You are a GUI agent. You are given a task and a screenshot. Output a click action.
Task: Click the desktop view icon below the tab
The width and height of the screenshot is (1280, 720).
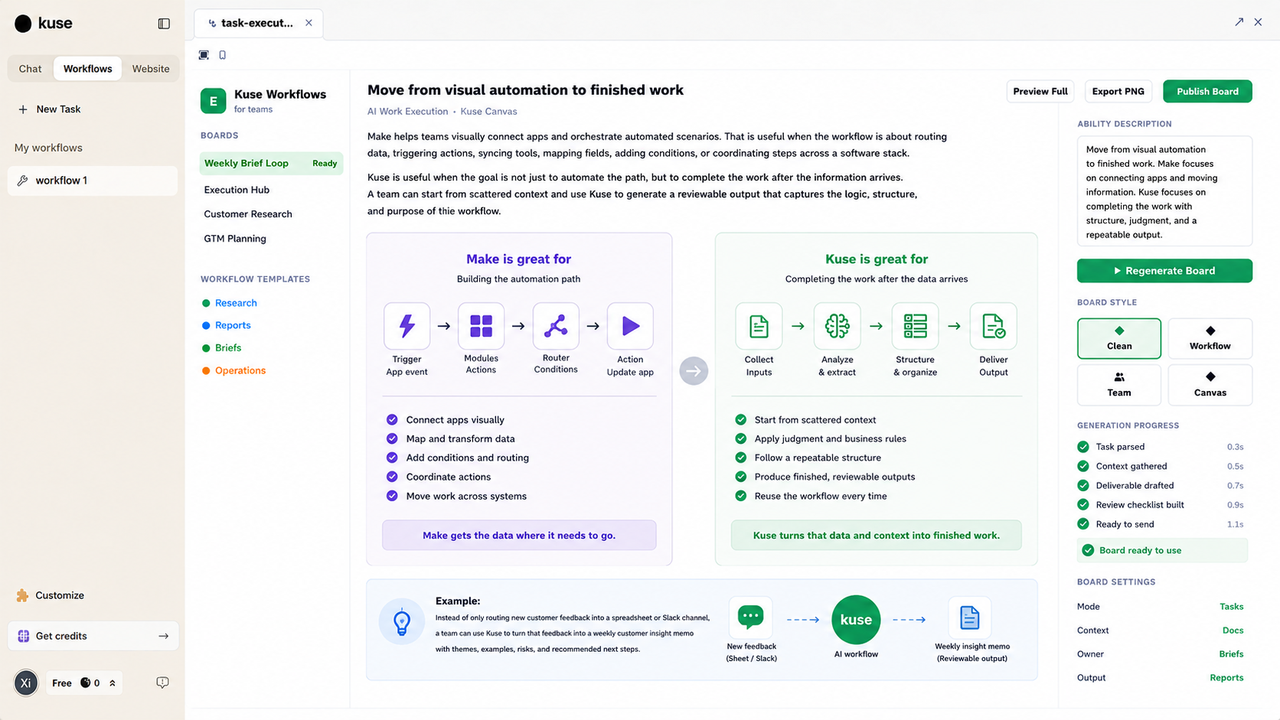click(x=204, y=55)
